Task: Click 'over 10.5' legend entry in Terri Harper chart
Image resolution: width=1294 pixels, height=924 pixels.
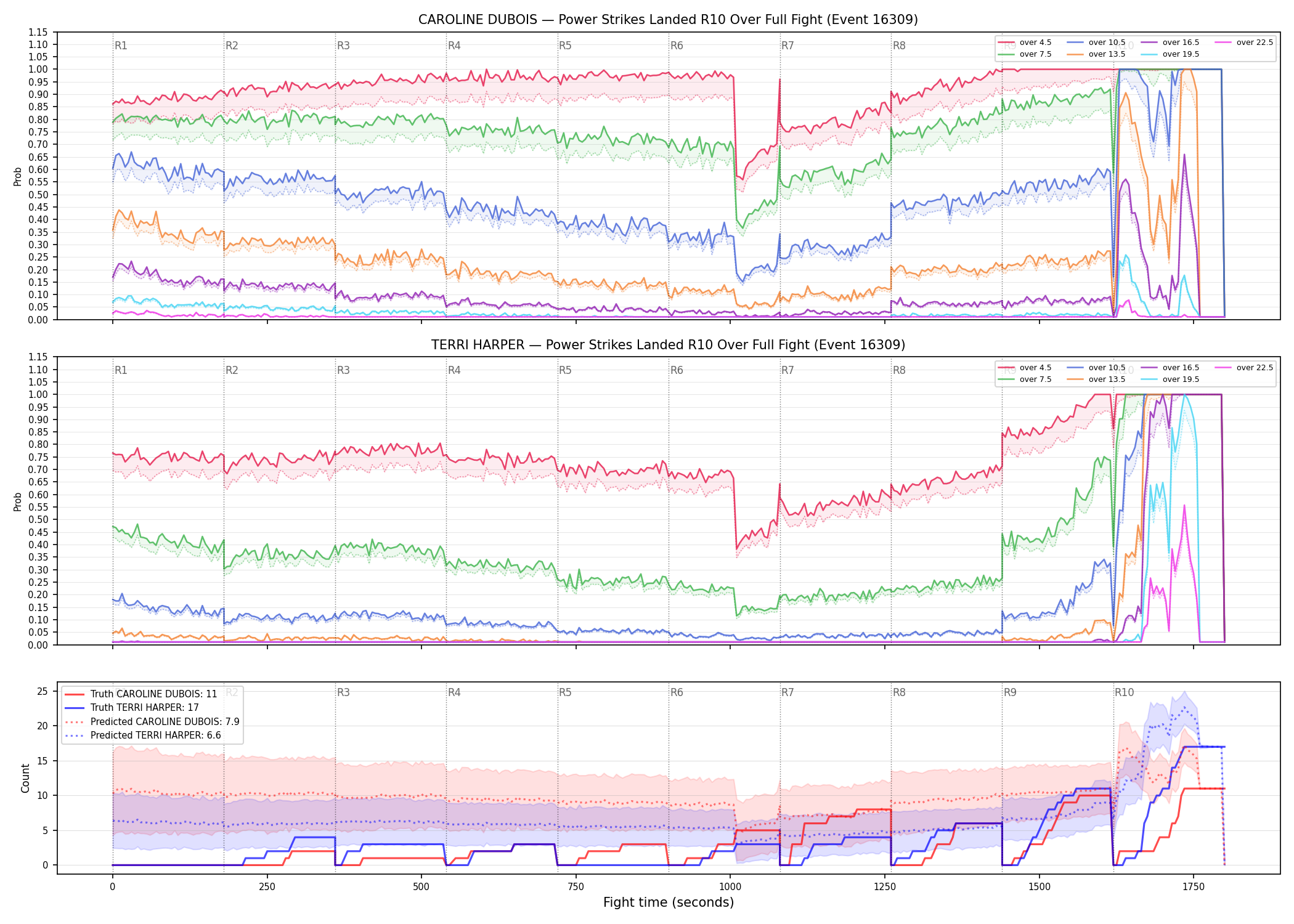Action: point(1096,368)
